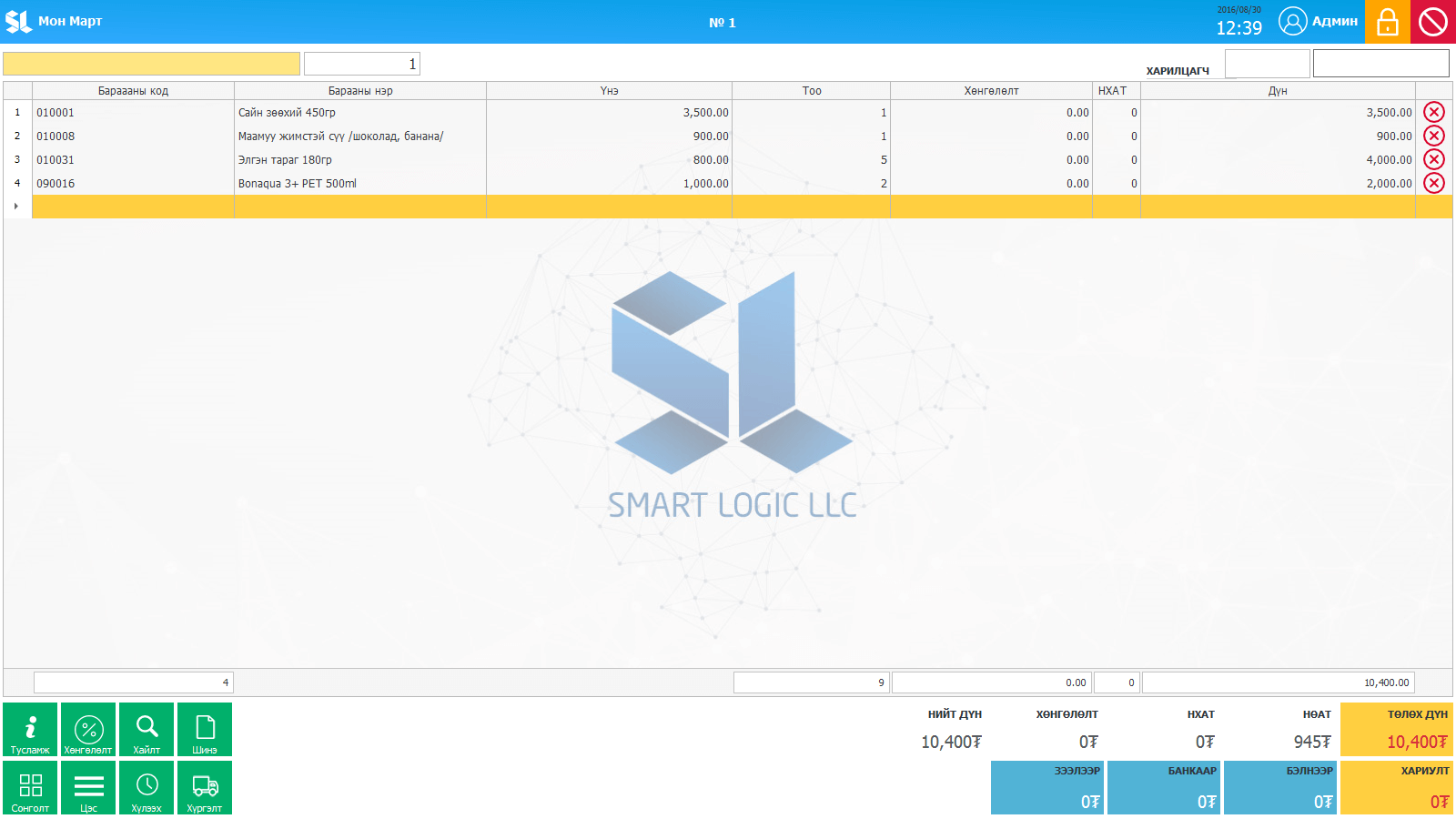
Task: Click the № 1 receipt number
Action: click(723, 23)
